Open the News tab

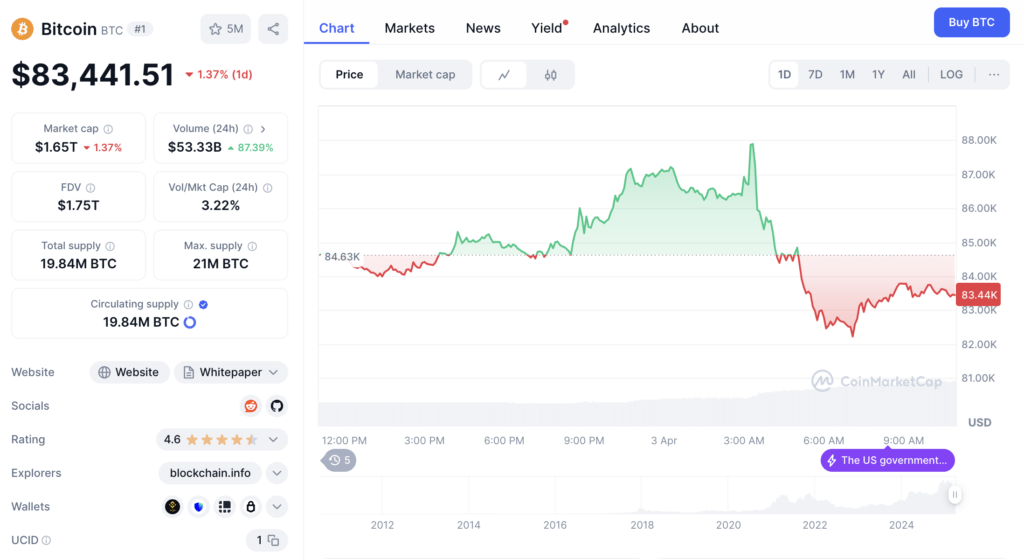pyautogui.click(x=483, y=28)
